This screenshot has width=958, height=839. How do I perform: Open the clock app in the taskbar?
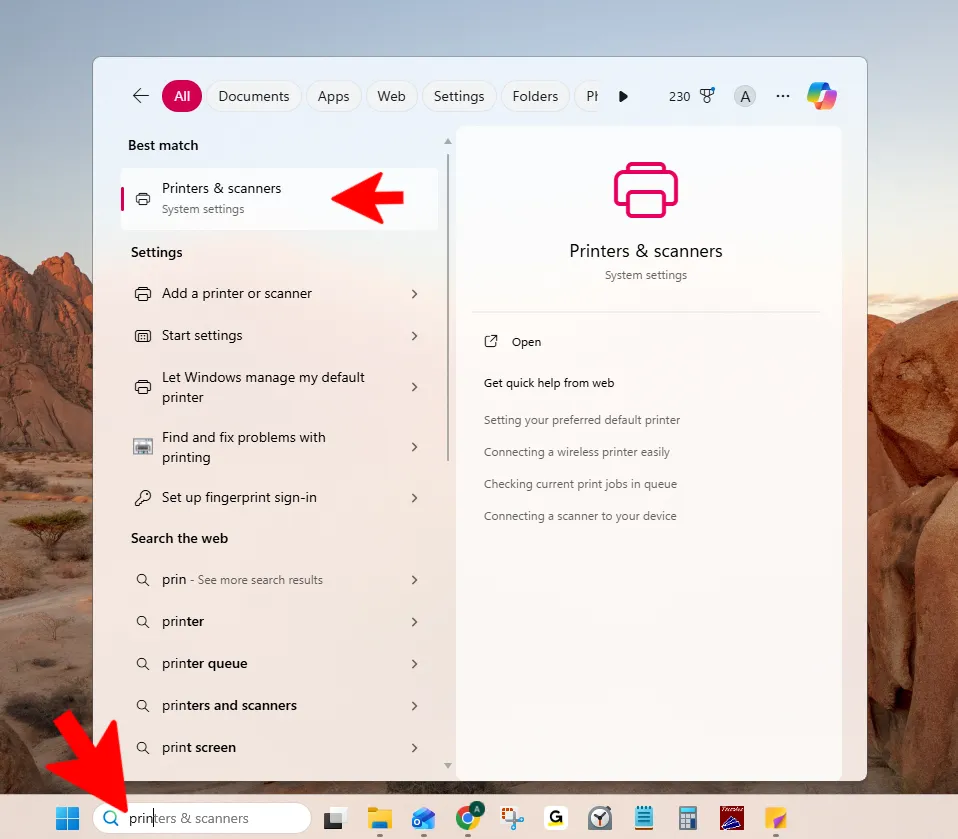point(600,818)
